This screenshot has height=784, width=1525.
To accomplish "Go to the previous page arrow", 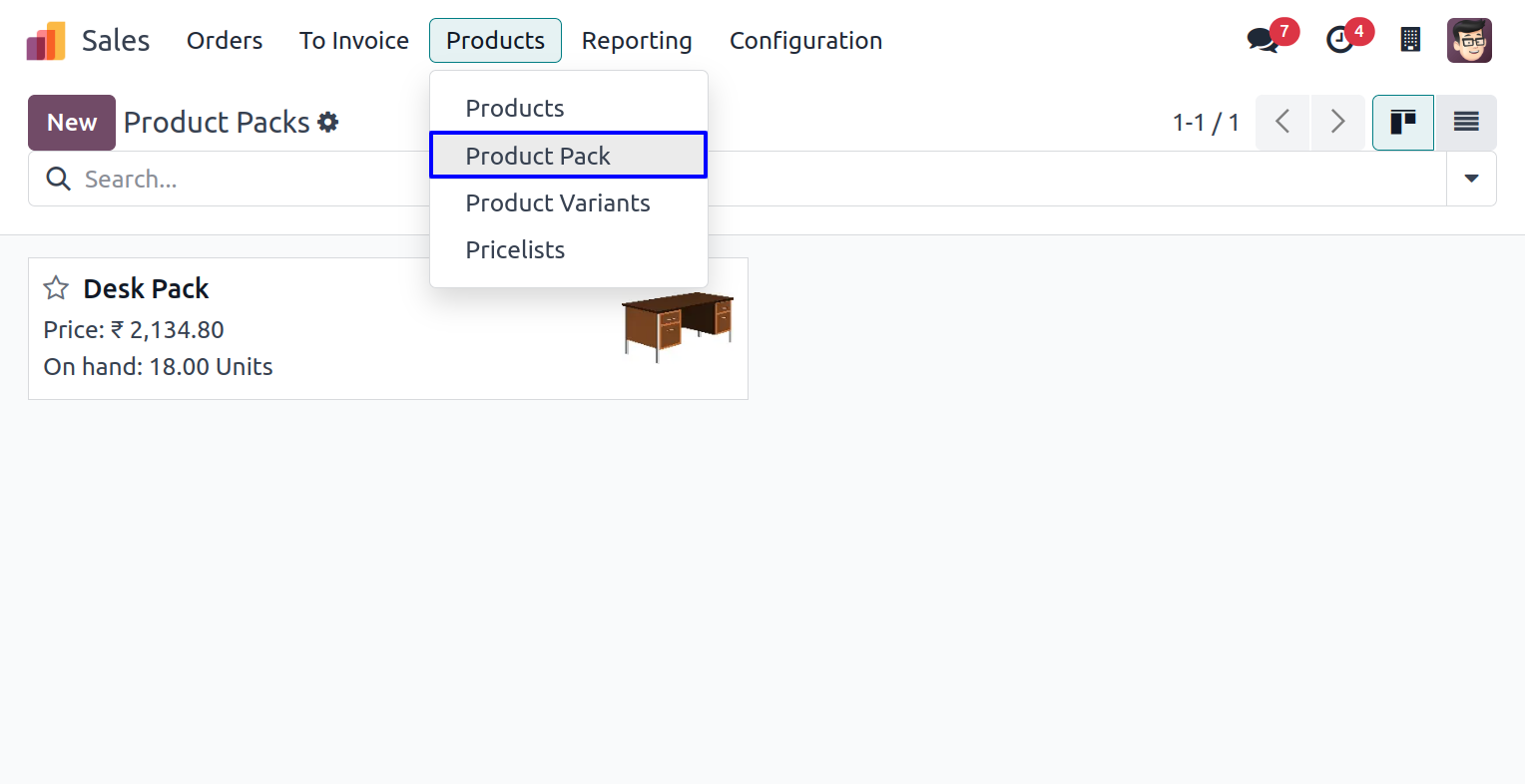I will [x=1282, y=122].
